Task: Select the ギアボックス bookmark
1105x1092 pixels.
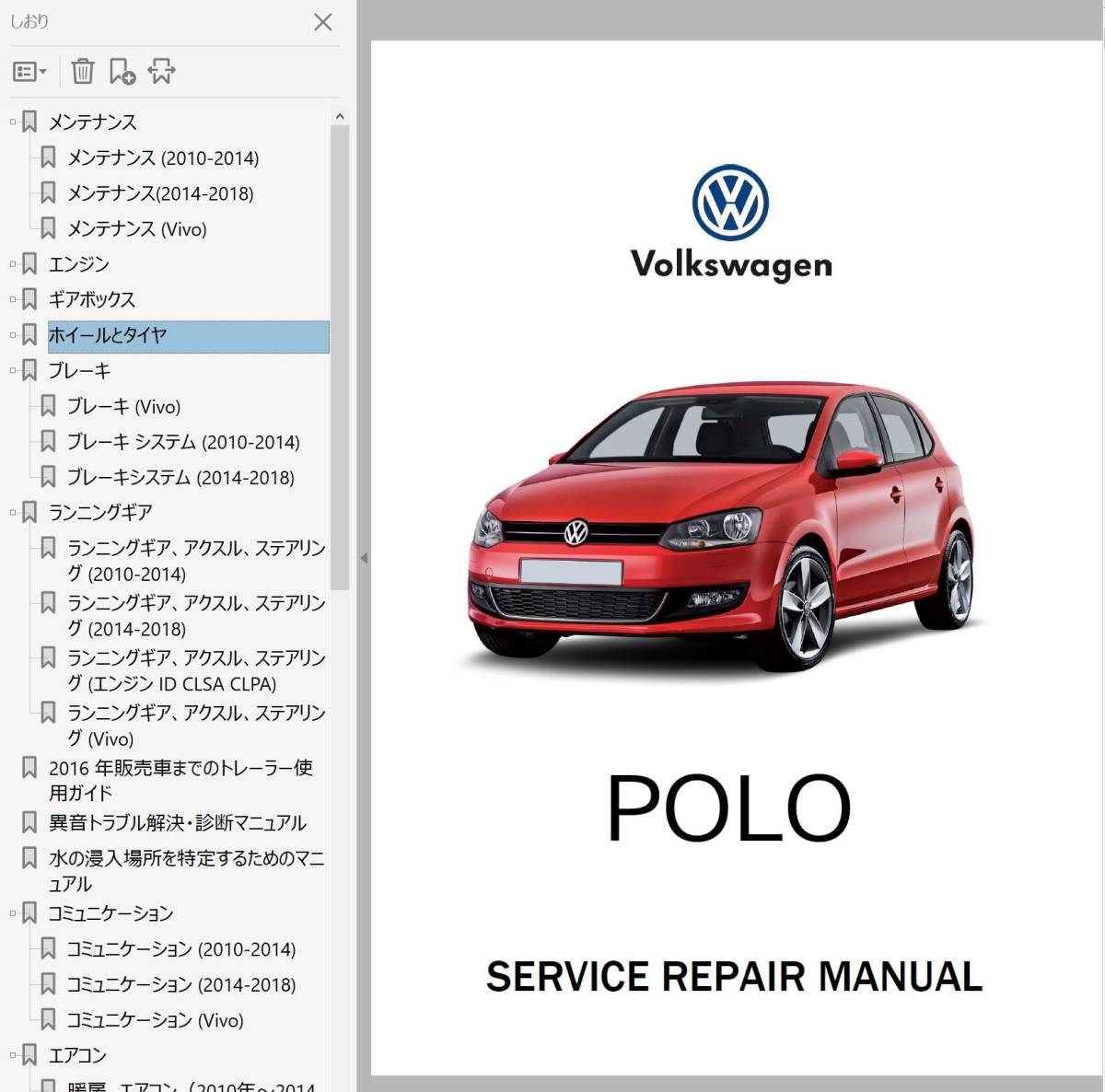Action: point(91,299)
